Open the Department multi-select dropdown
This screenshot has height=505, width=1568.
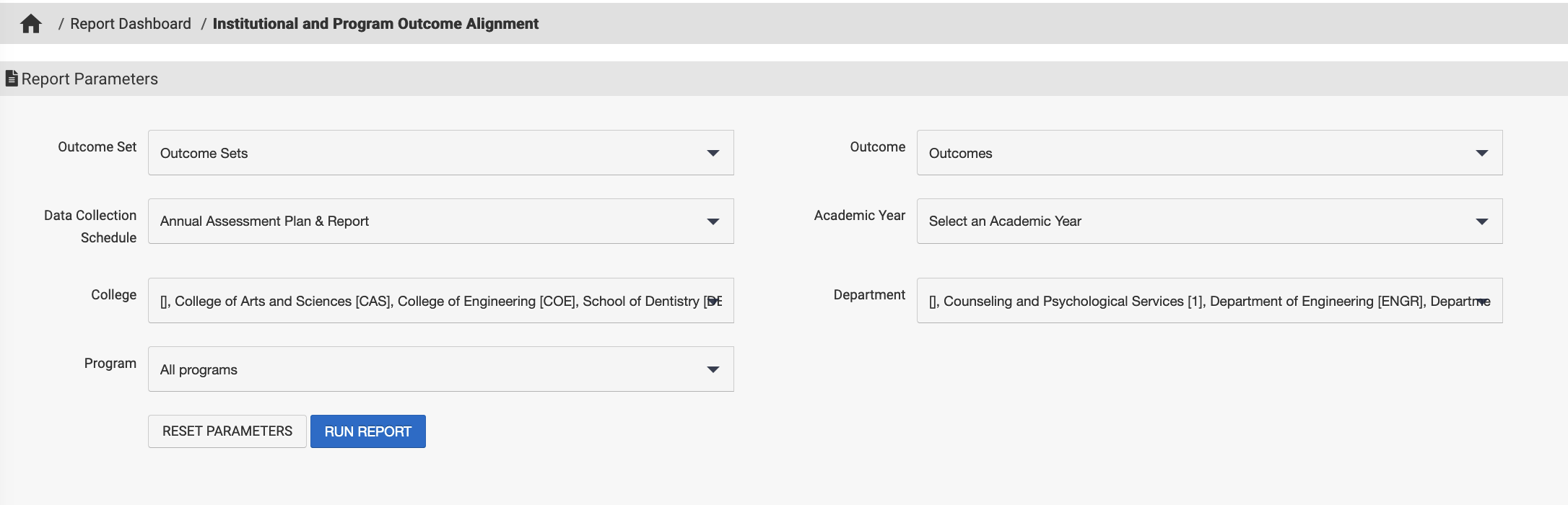pyautogui.click(x=1209, y=301)
